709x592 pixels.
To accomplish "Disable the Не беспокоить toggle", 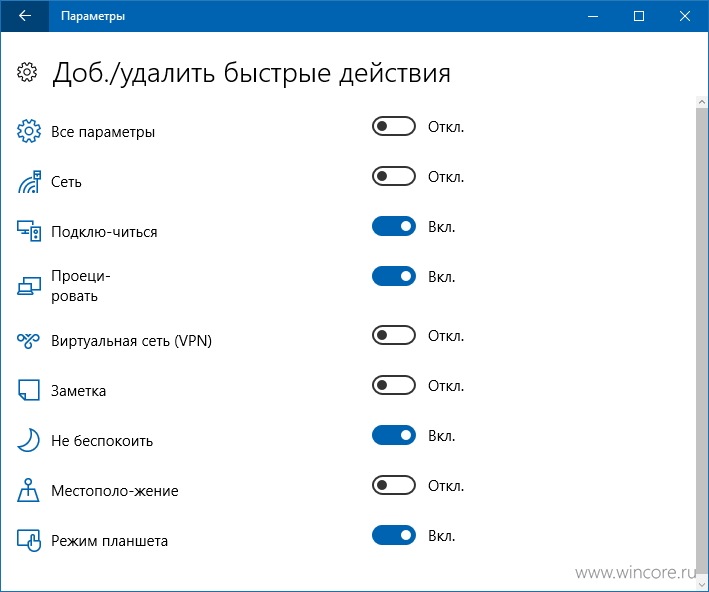I will click(394, 436).
